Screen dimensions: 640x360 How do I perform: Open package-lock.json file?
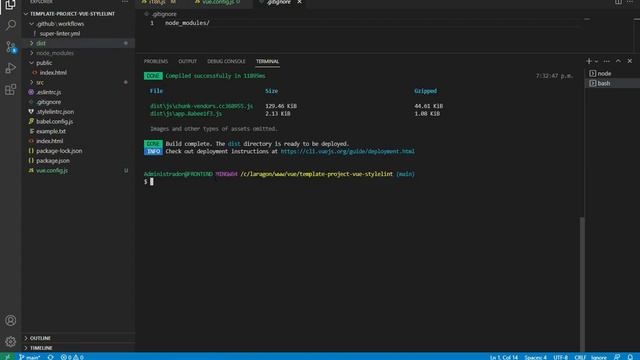(59, 151)
